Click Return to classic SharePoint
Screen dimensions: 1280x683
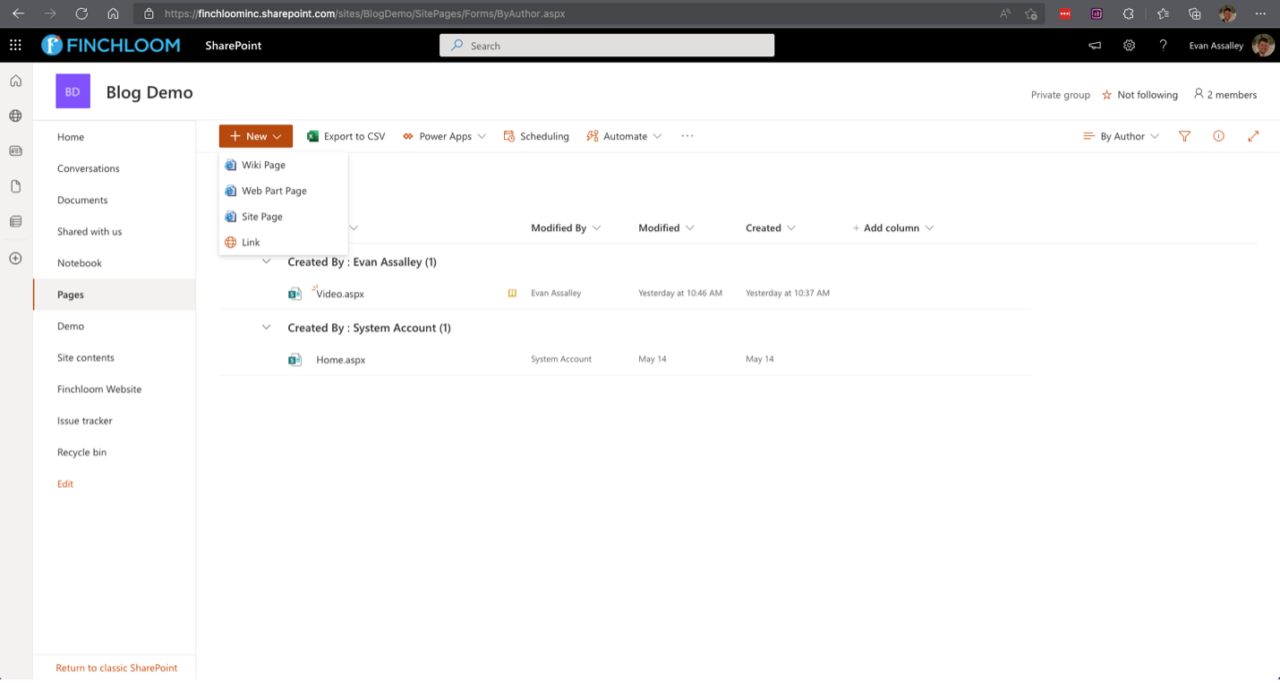[x=115, y=667]
